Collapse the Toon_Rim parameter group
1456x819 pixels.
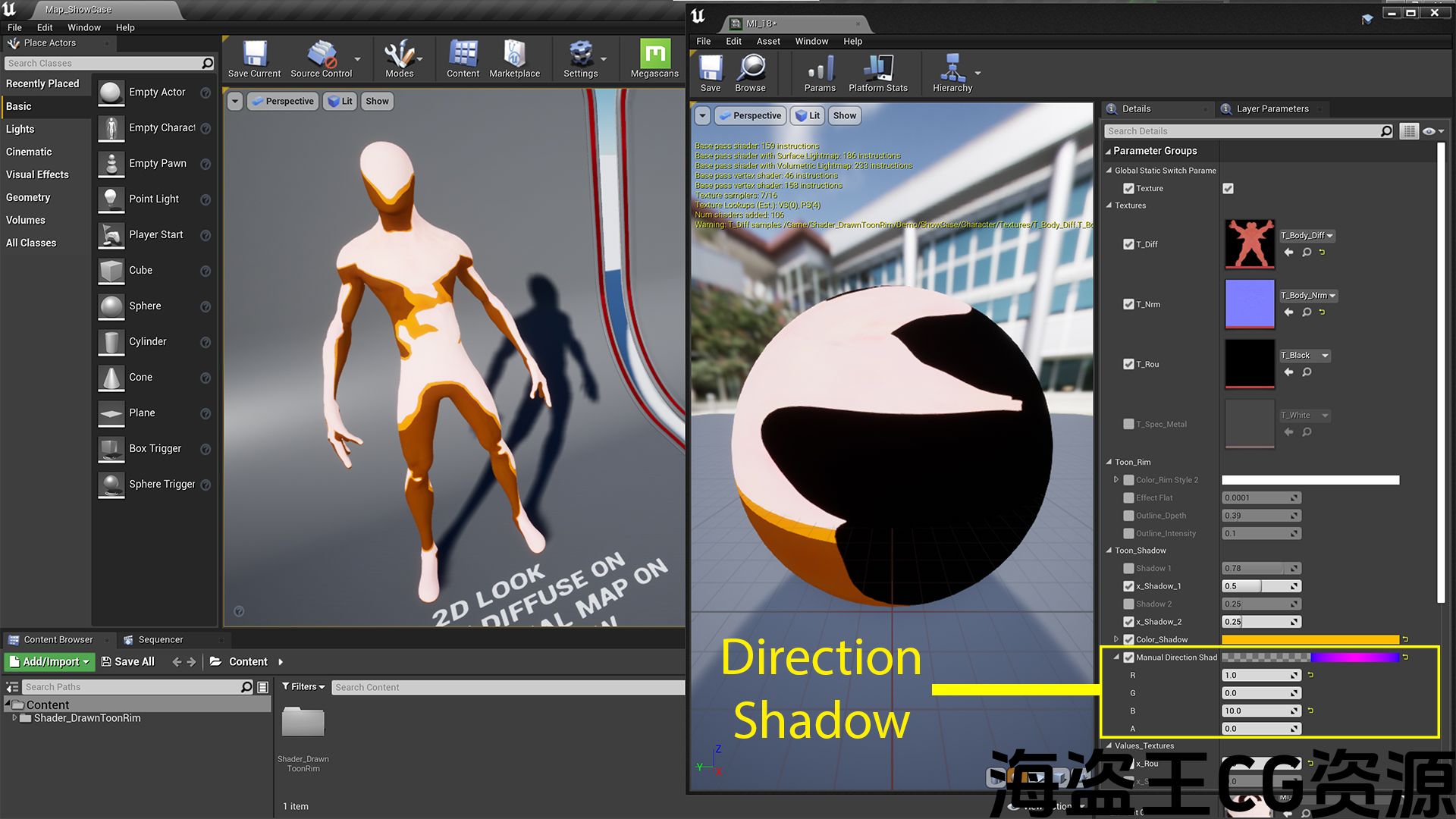click(1109, 462)
